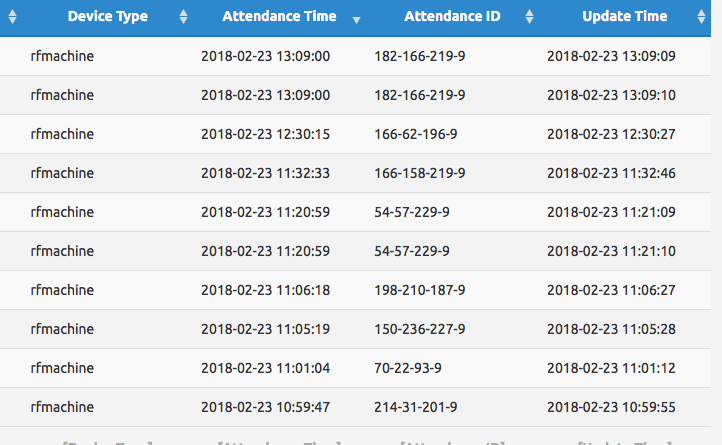Screen dimensions: 722x445
Task: Click the Update Time sort arrows icon
Action: tap(701, 17)
